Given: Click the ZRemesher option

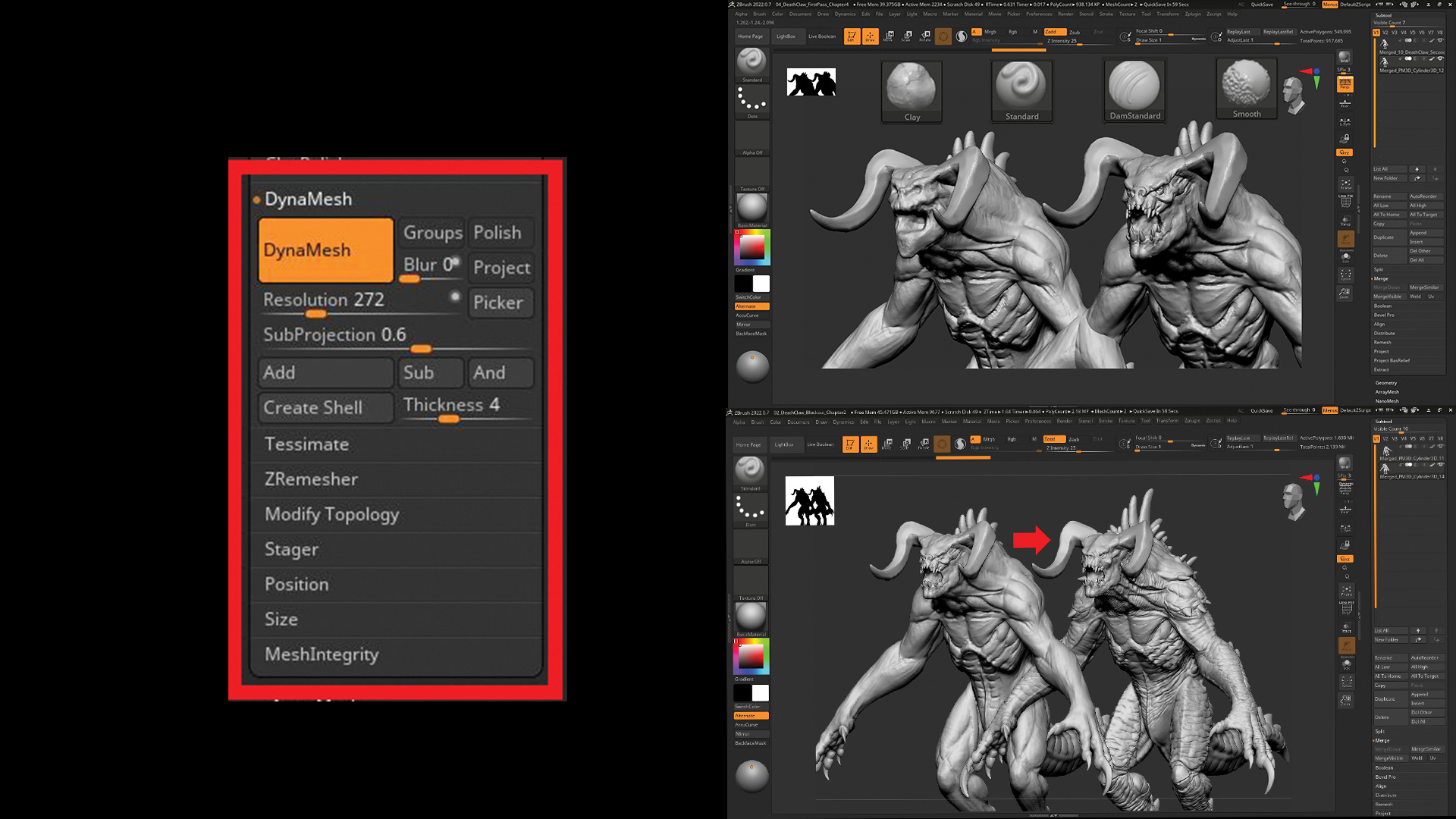Looking at the screenshot, I should 311,478.
